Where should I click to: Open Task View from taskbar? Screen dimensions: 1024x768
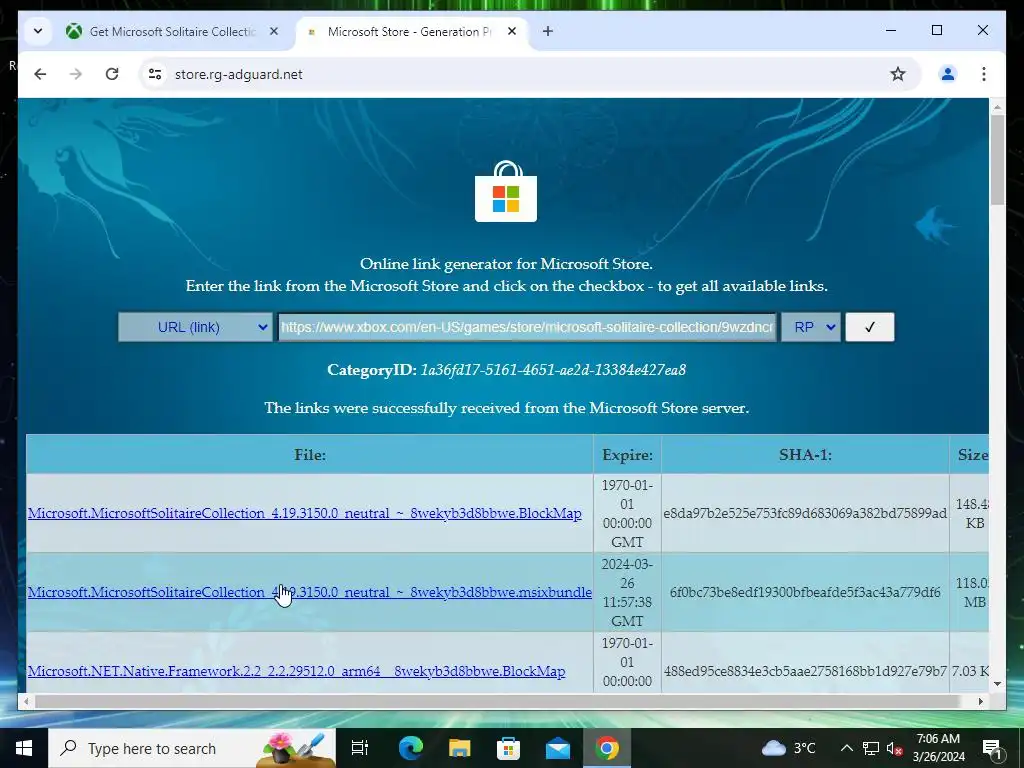360,748
